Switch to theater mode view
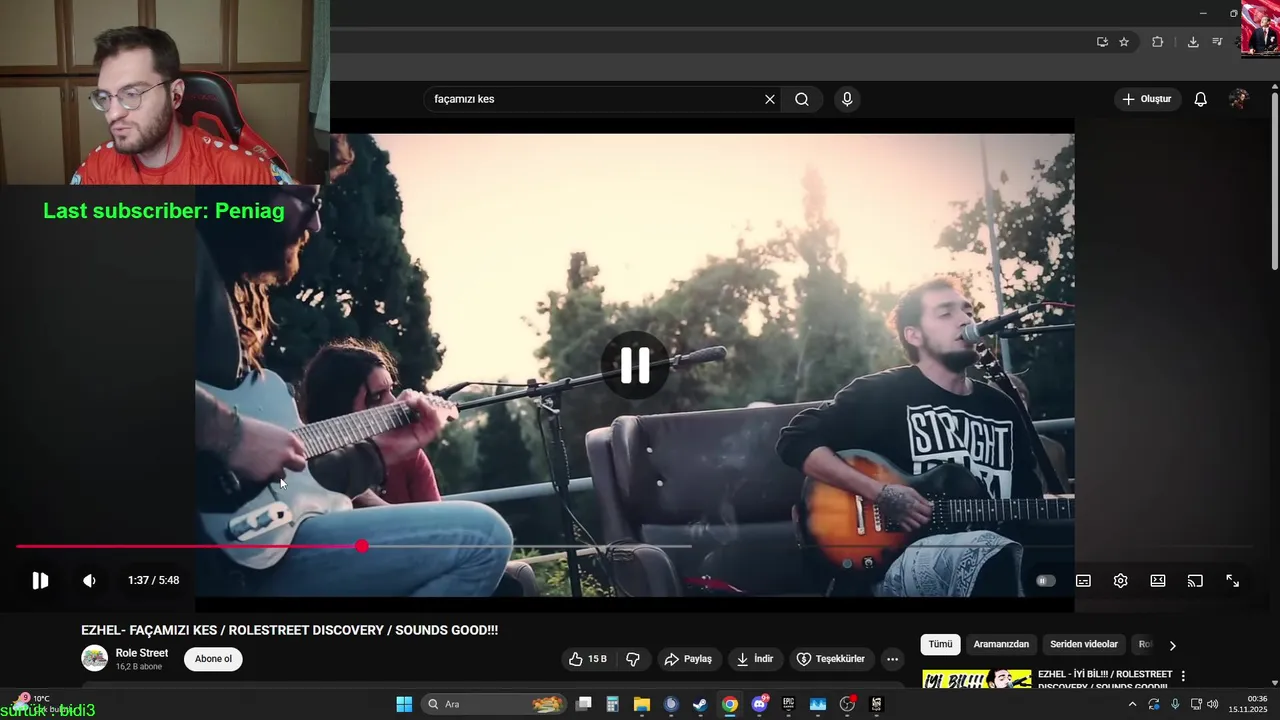The height and width of the screenshot is (720, 1280). 1158,581
